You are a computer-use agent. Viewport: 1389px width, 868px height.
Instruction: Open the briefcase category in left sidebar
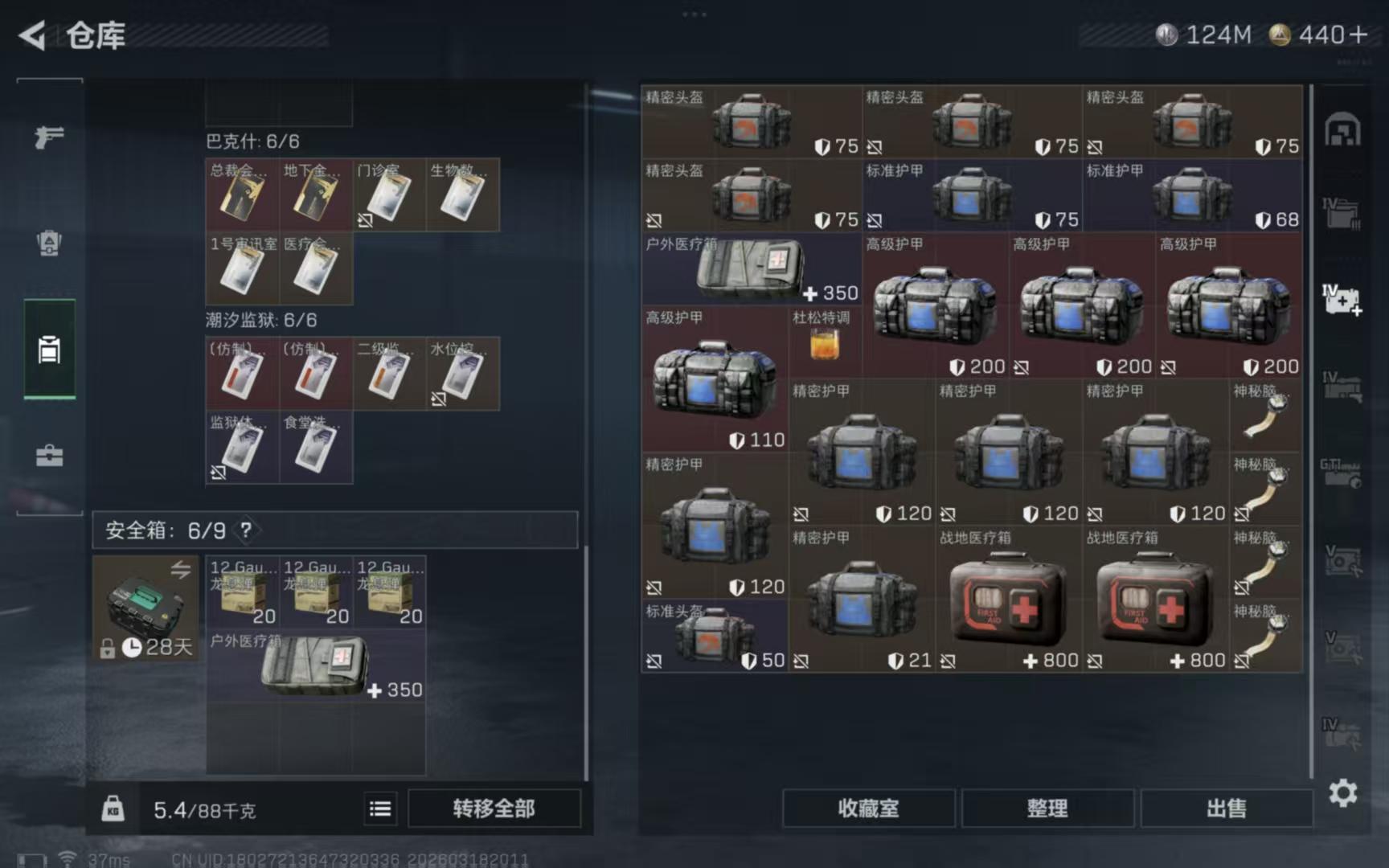click(49, 456)
